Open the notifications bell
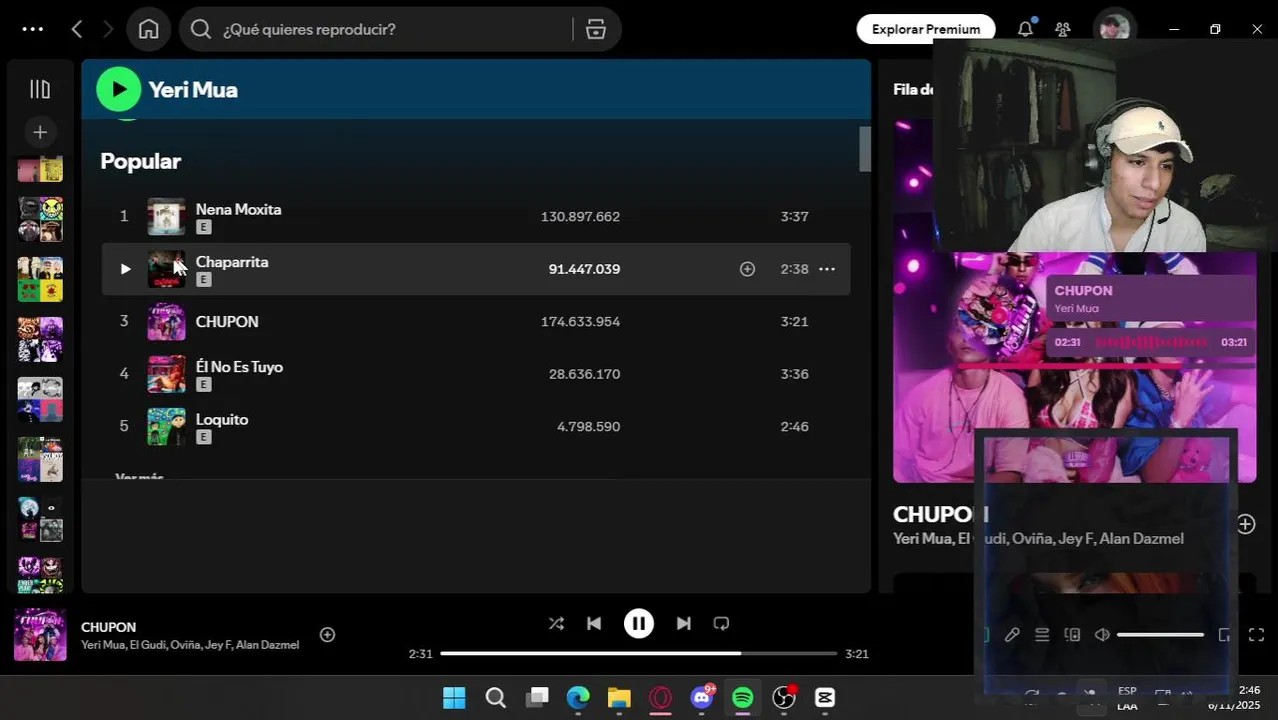 1025,29
